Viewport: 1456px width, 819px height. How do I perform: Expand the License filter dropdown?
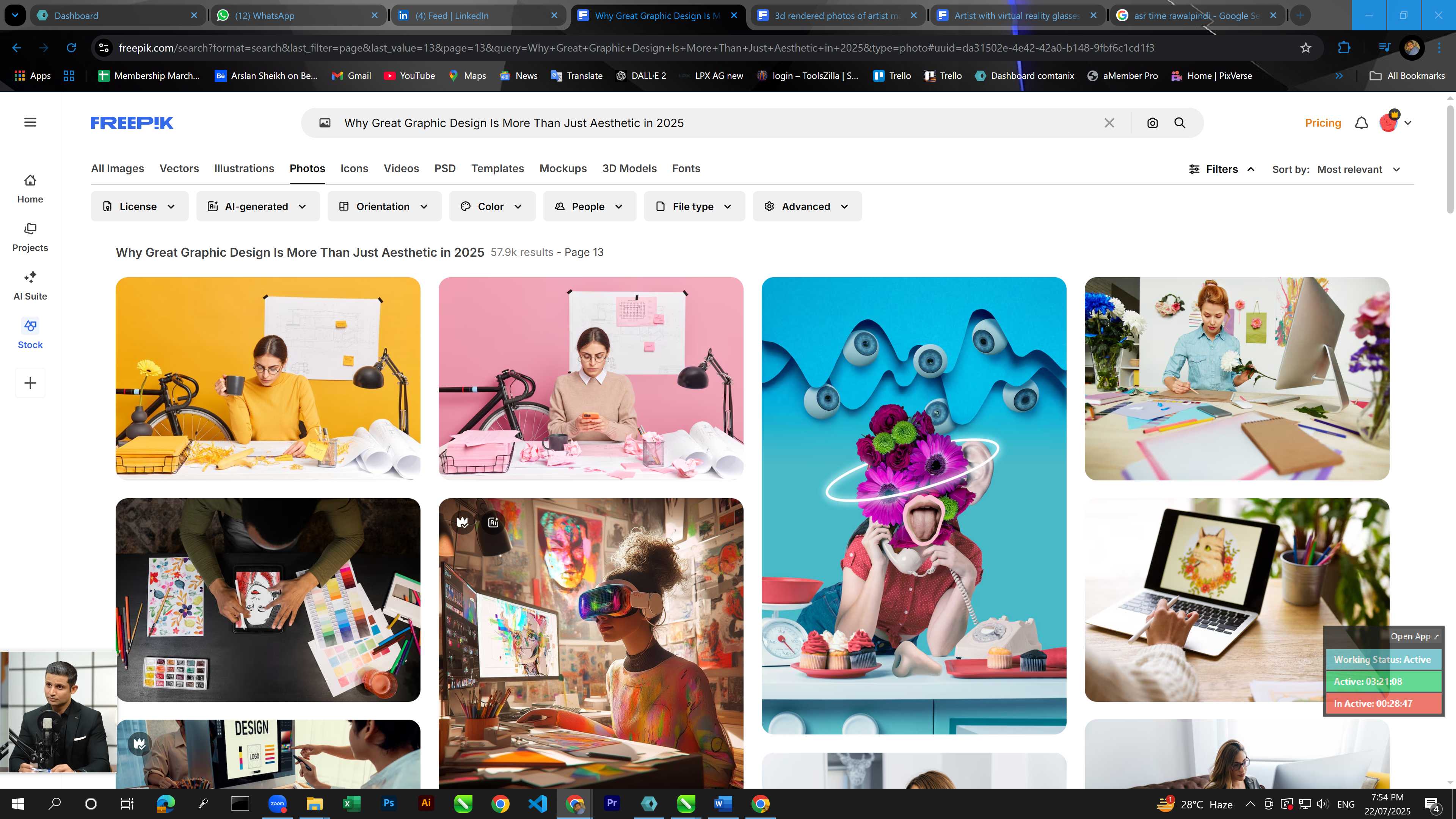tap(140, 206)
